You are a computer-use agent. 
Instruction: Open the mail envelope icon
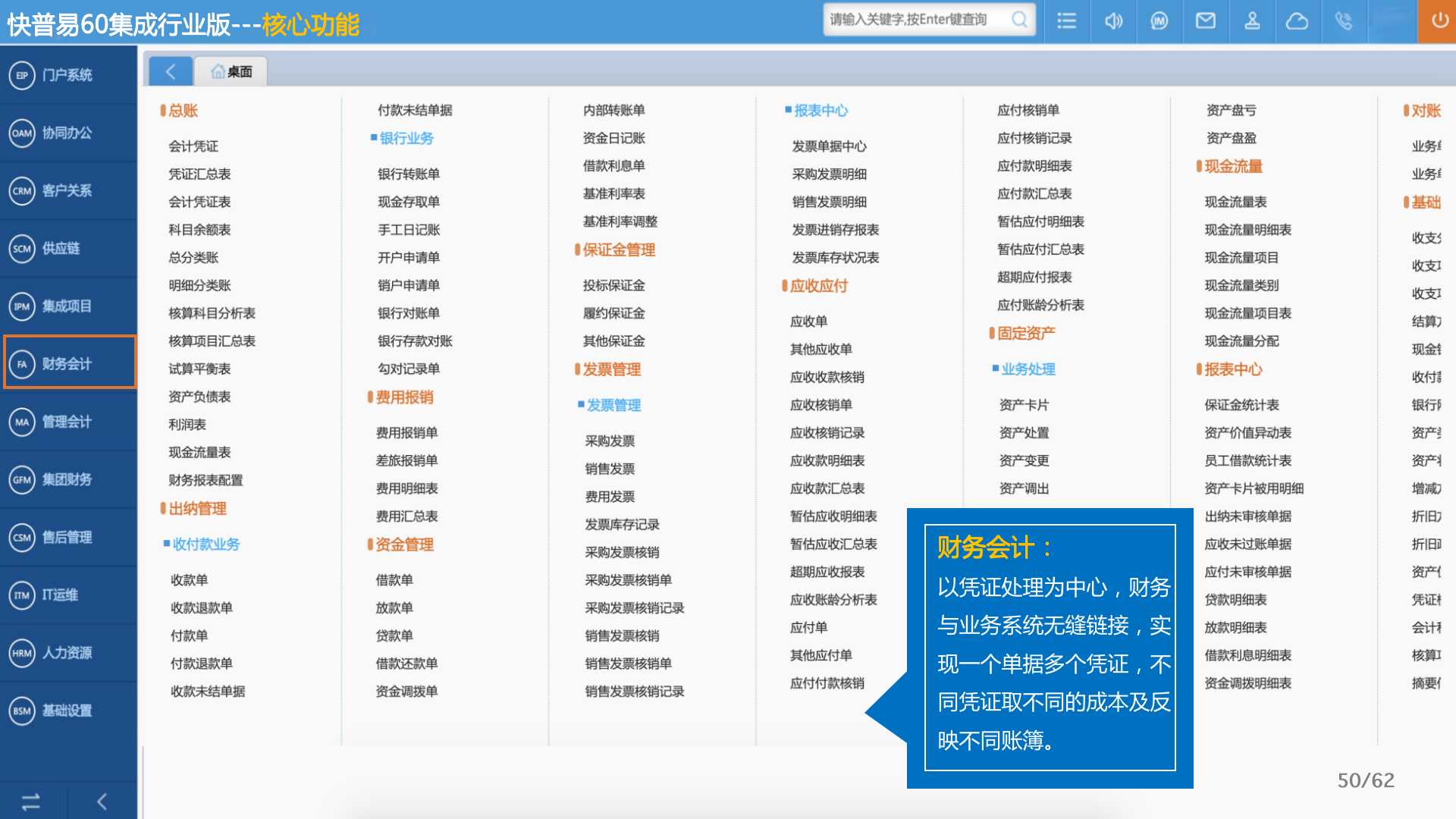[x=1205, y=20]
